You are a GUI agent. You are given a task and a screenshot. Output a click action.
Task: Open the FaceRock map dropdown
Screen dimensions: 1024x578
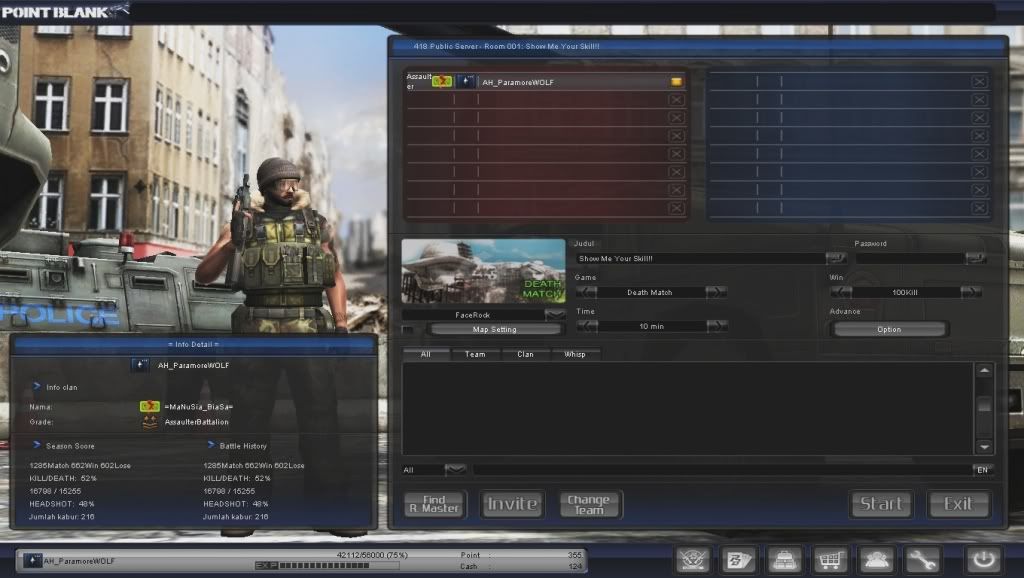point(555,315)
